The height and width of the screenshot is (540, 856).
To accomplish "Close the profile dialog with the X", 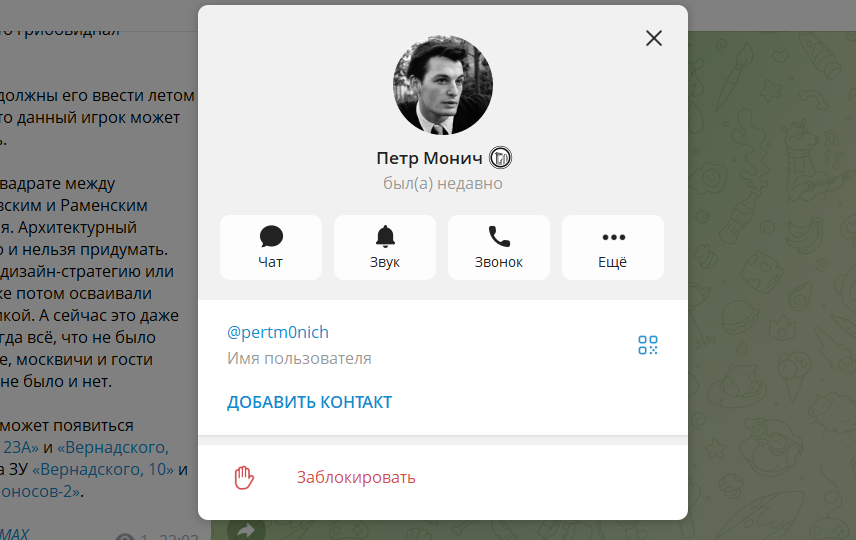I will pyautogui.click(x=653, y=38).
